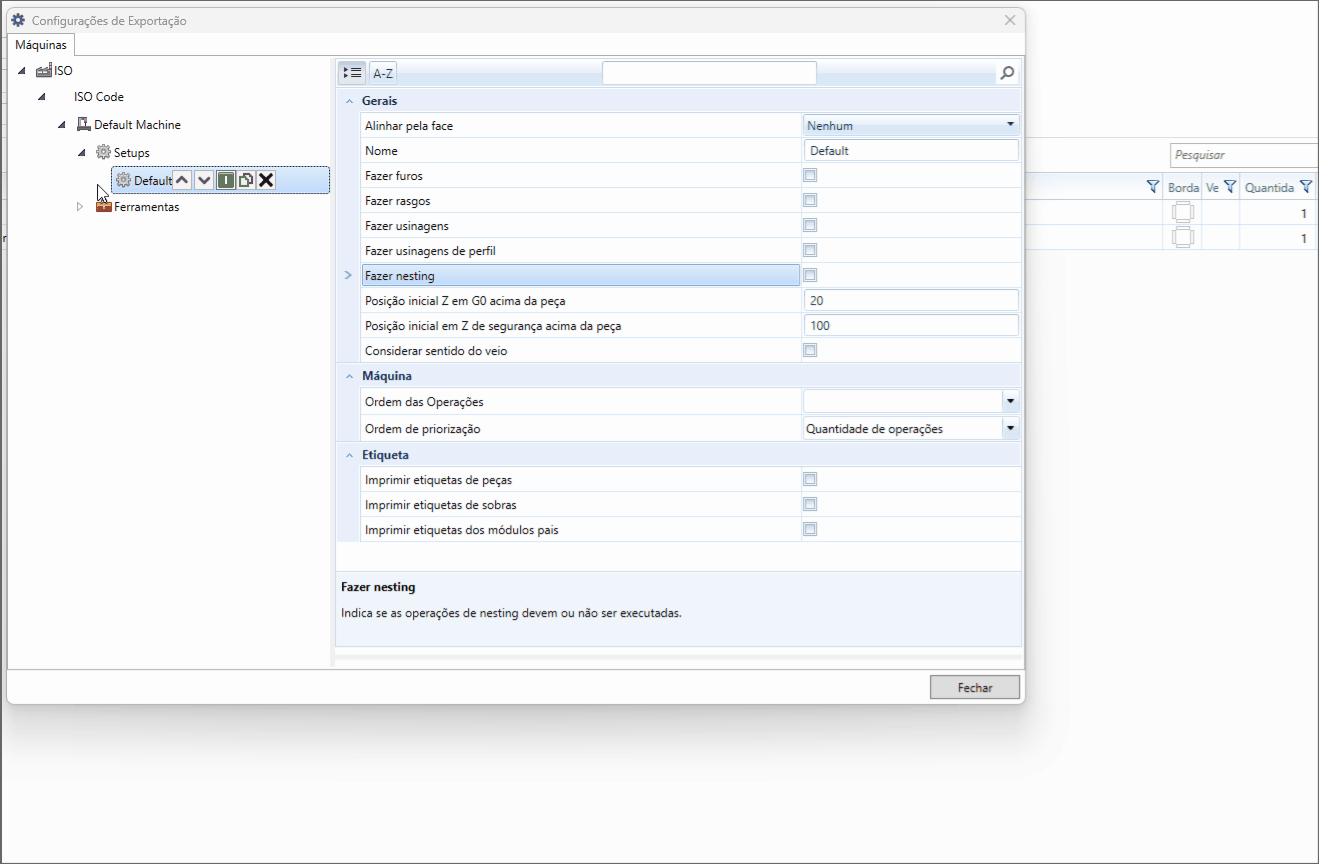
Task: Click the Fazer nesting property label
Action: [400, 276]
